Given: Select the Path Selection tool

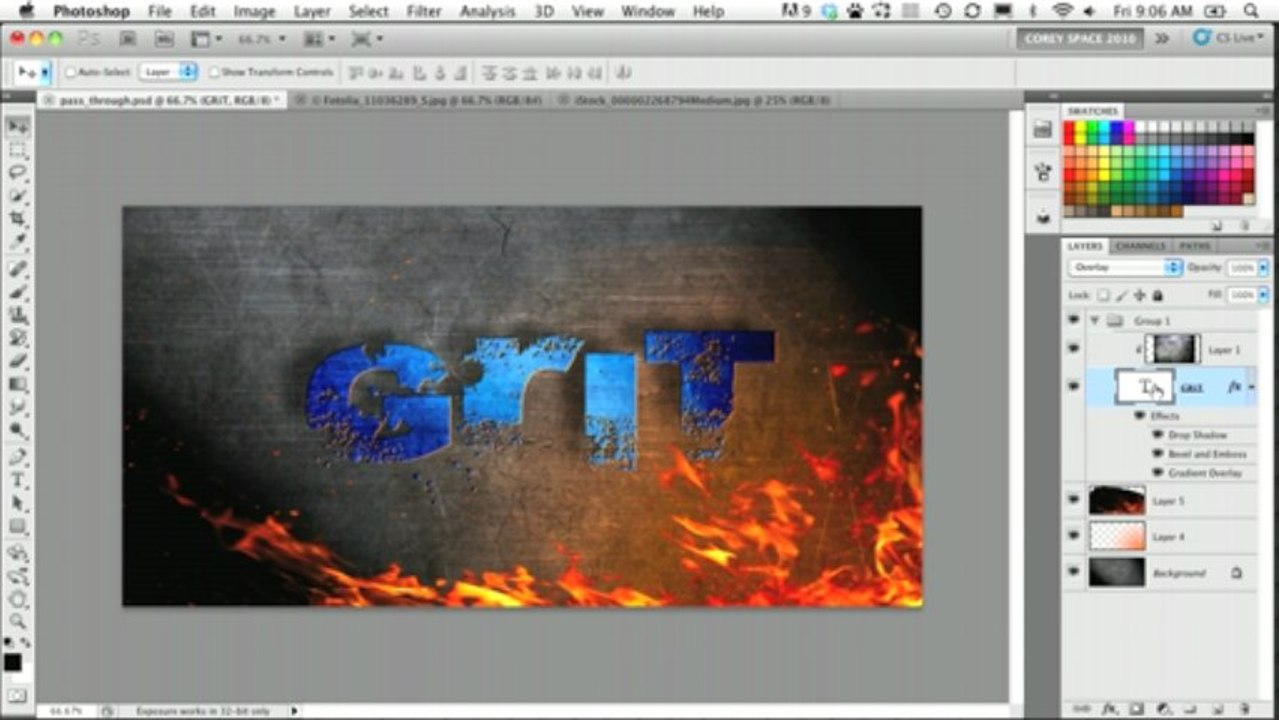Looking at the screenshot, I should (17, 503).
